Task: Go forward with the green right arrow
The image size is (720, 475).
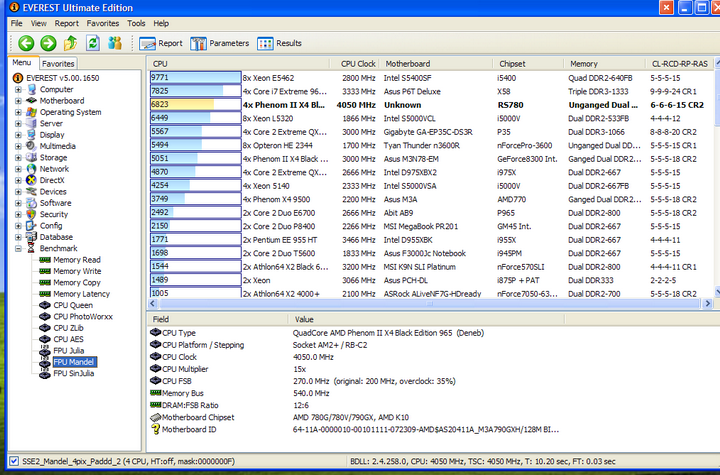Action: tap(48, 43)
